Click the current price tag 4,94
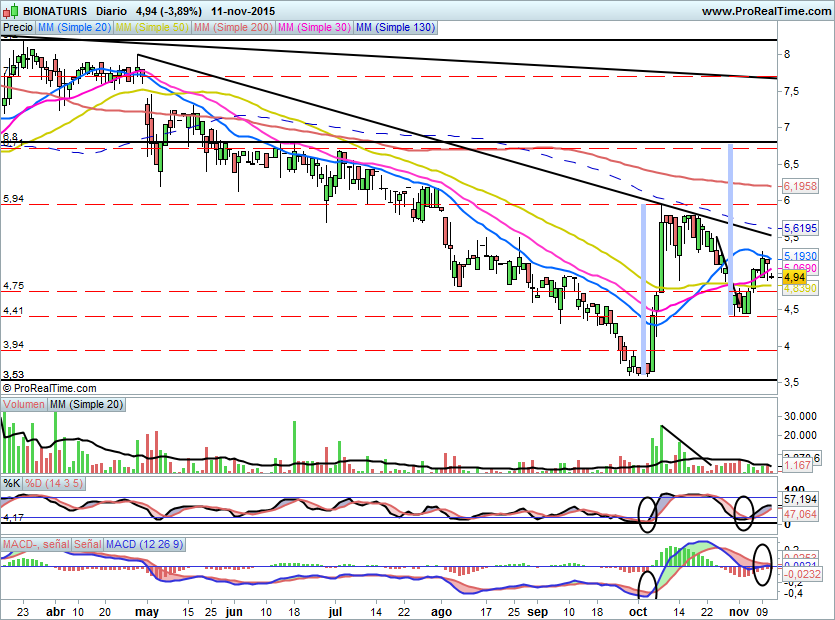The height and width of the screenshot is (620, 835). (x=795, y=276)
